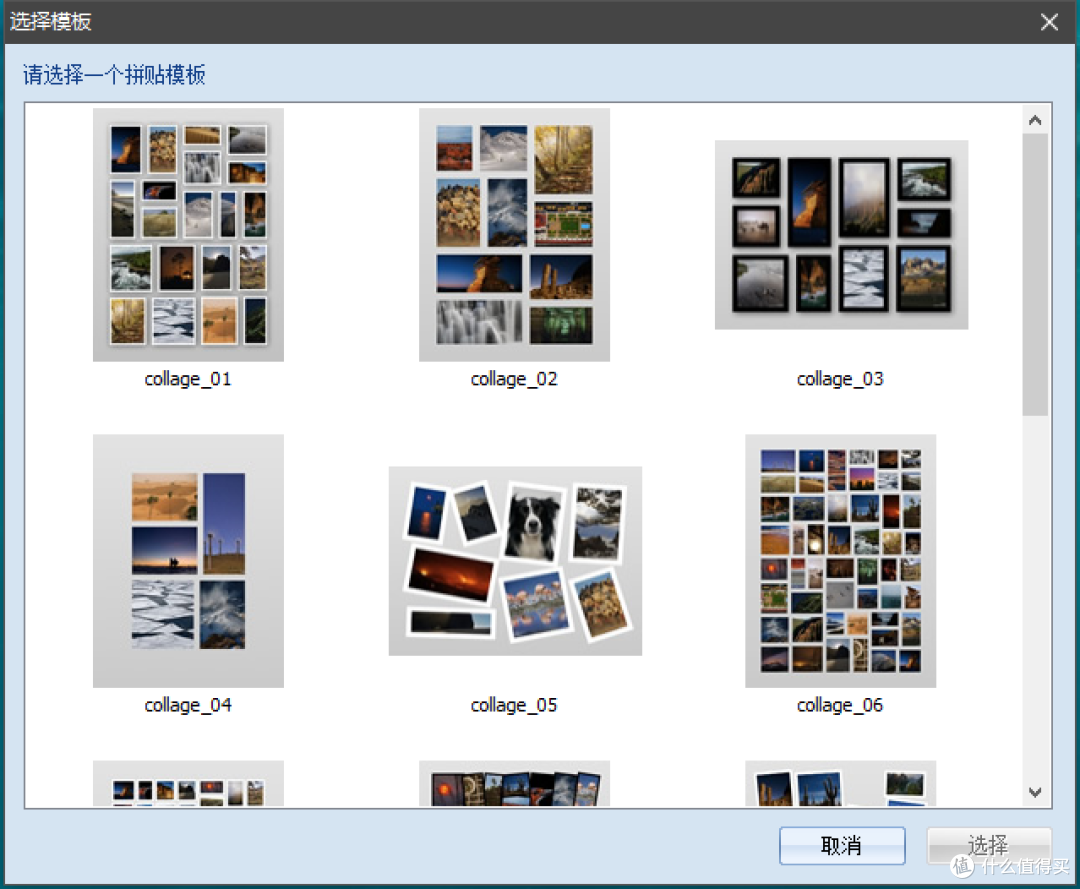The height and width of the screenshot is (889, 1080).
Task: Select the collage_02 template thumbnail
Action: (x=514, y=234)
